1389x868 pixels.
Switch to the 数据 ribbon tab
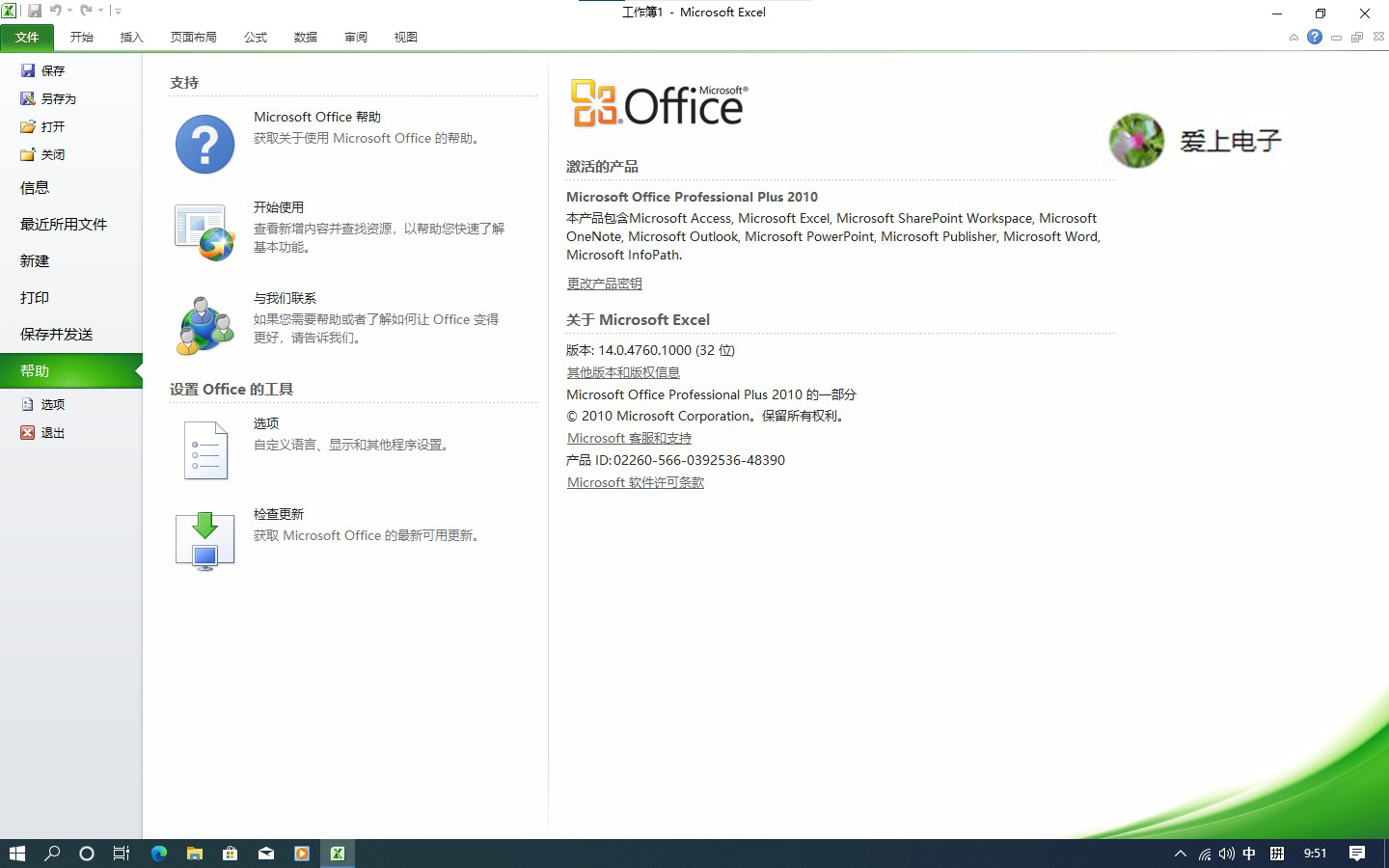306,37
